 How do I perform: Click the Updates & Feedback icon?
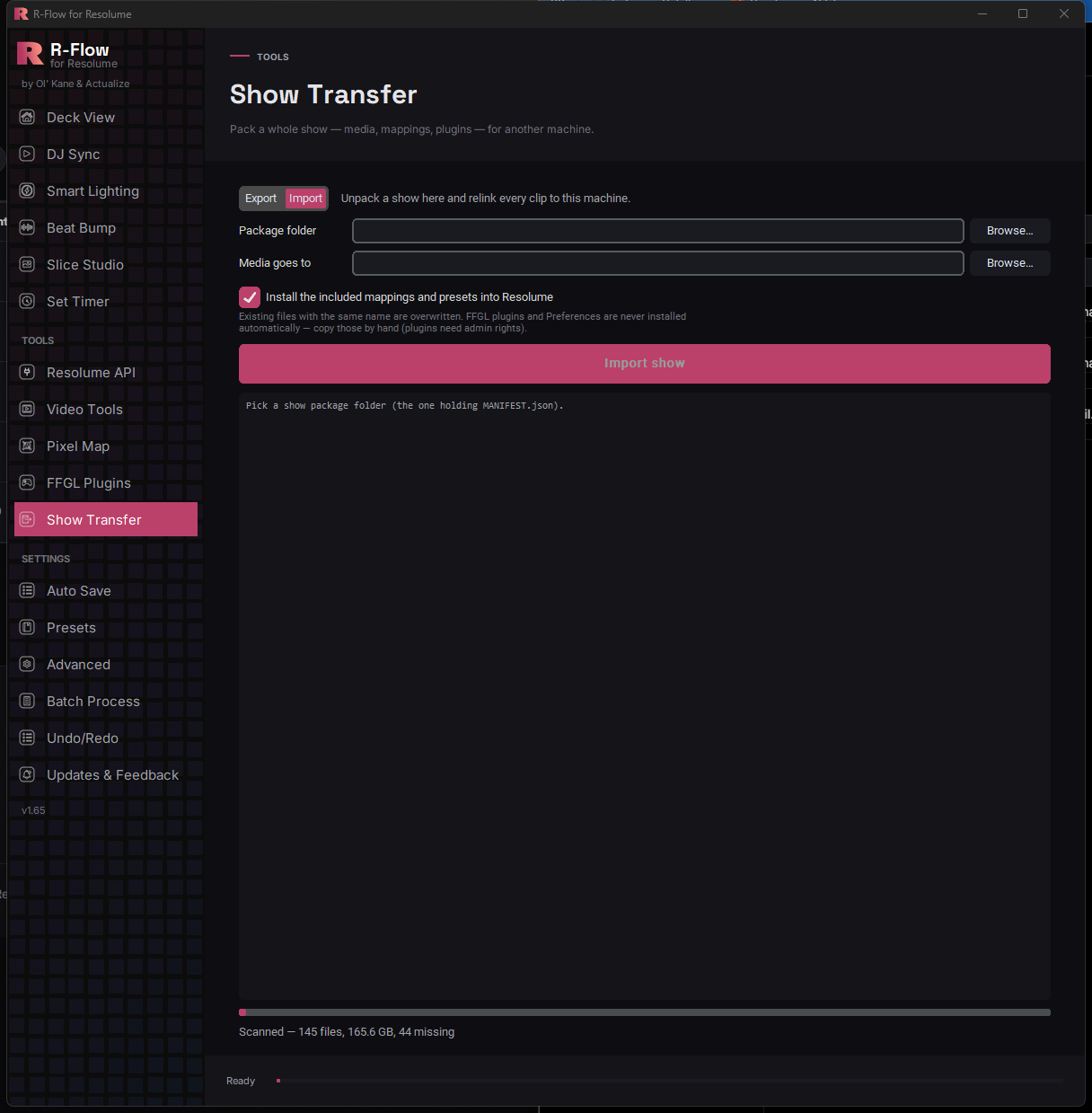(27, 774)
